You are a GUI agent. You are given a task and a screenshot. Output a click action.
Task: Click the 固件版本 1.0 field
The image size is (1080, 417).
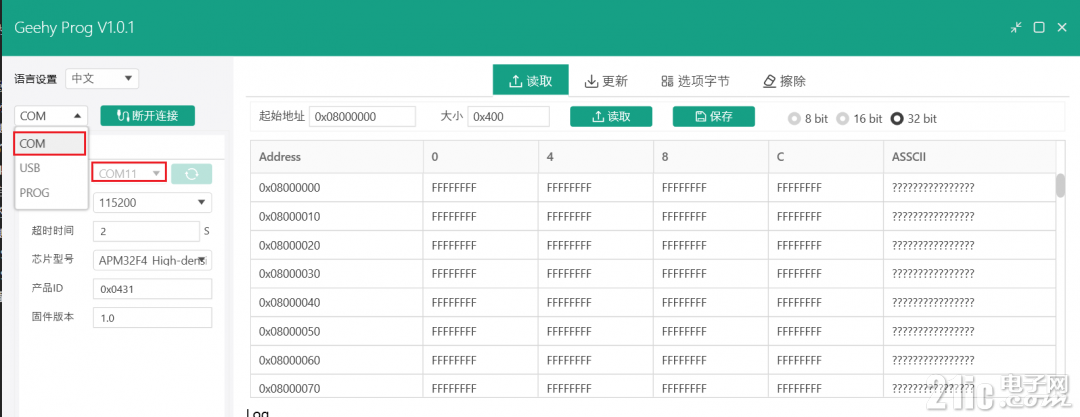(x=152, y=318)
